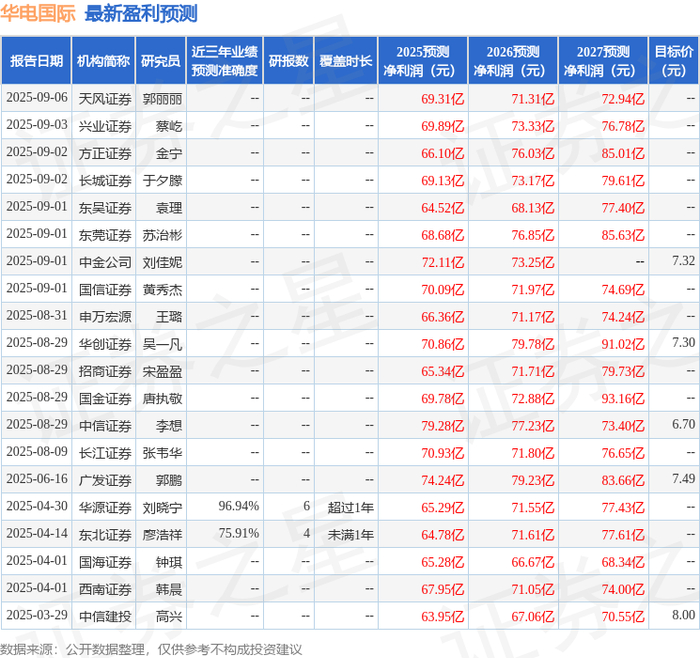Click analyst name 吴一凡
The width and height of the screenshot is (700, 658).
[162, 344]
